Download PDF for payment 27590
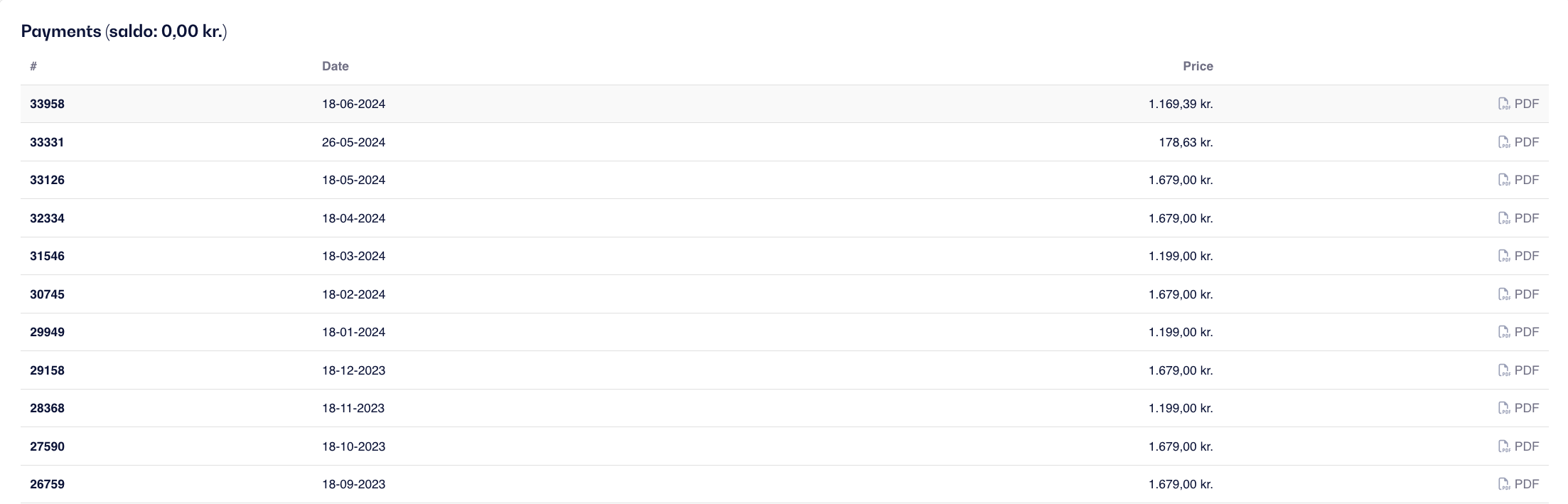1568x504 pixels. pos(1518,446)
